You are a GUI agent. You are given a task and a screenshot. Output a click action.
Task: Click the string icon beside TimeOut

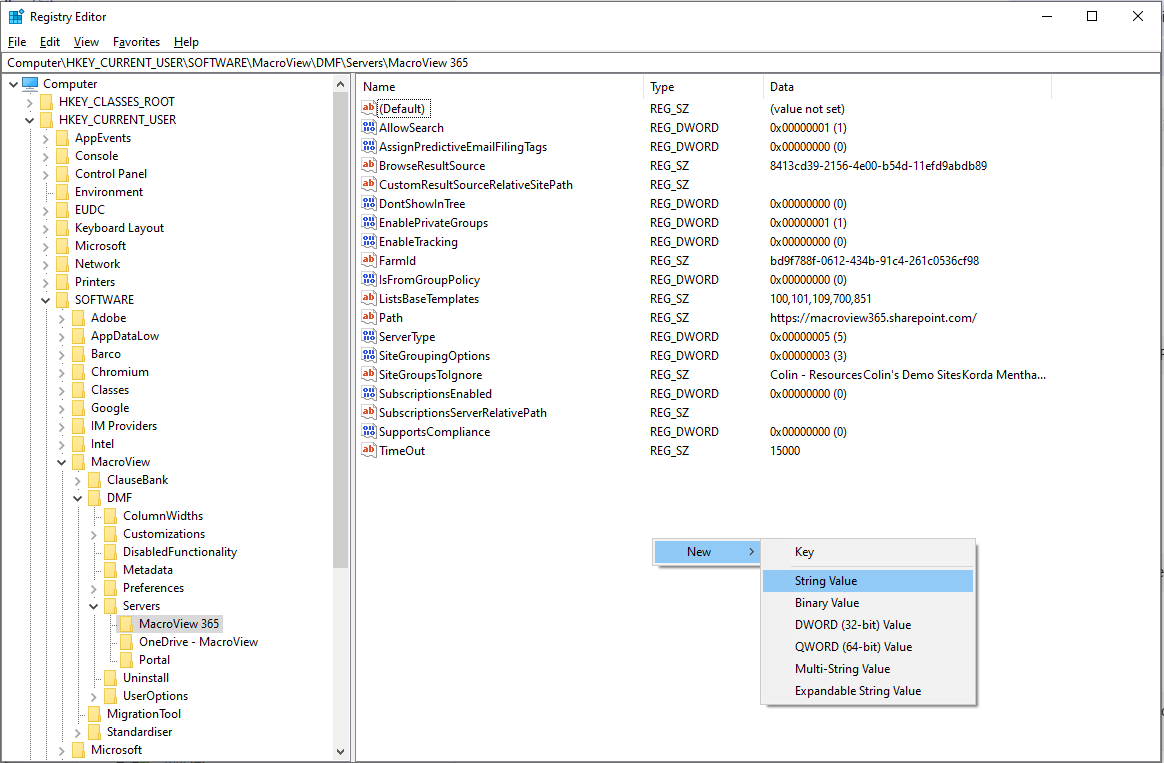point(368,451)
